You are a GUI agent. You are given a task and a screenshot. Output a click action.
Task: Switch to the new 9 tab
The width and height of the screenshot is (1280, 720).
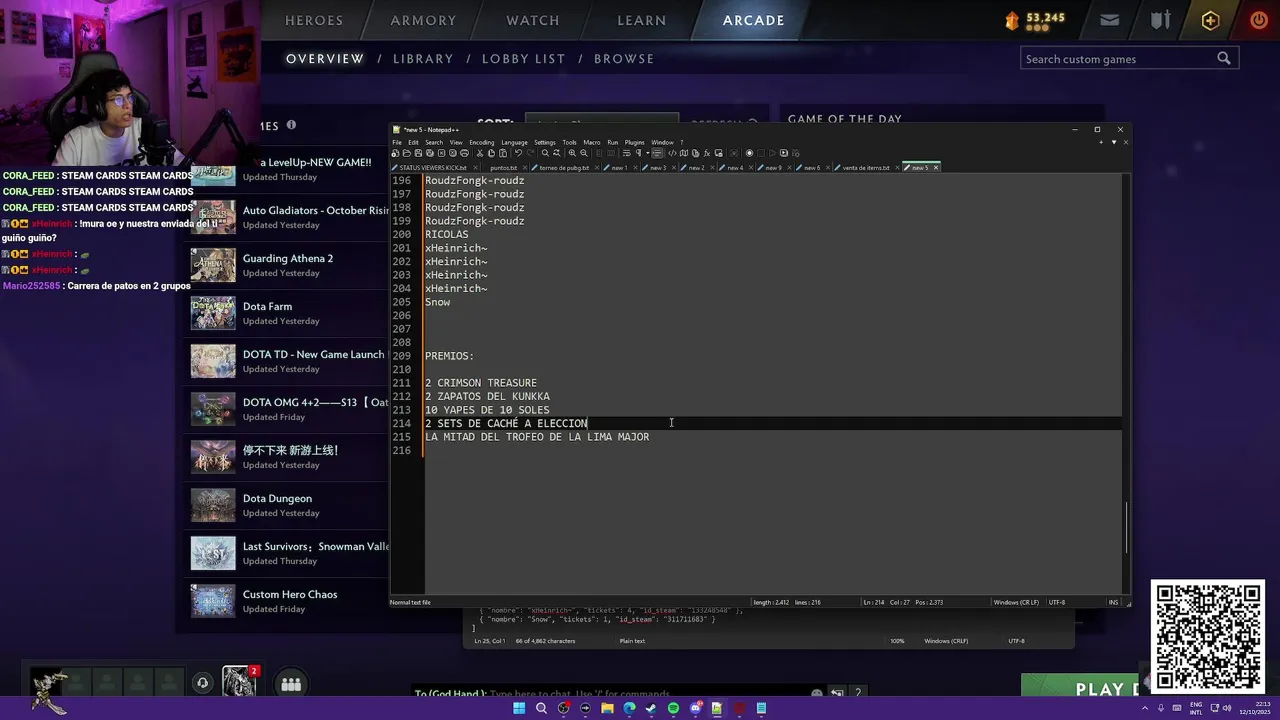tap(774, 168)
